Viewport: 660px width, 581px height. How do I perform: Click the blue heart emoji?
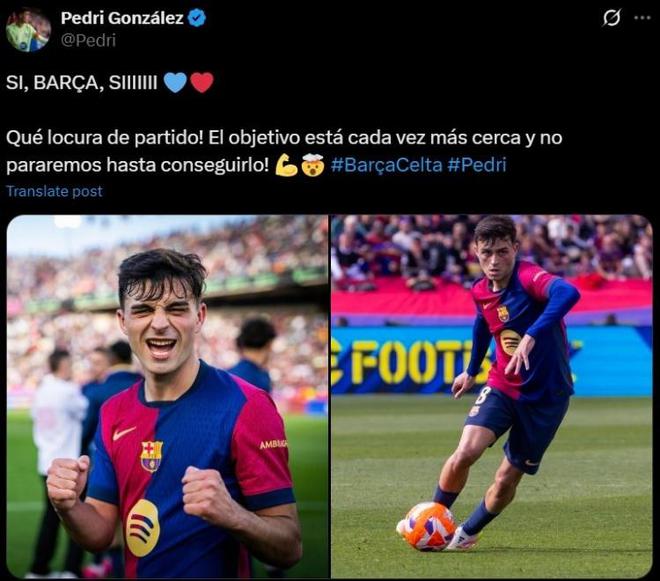point(175,83)
